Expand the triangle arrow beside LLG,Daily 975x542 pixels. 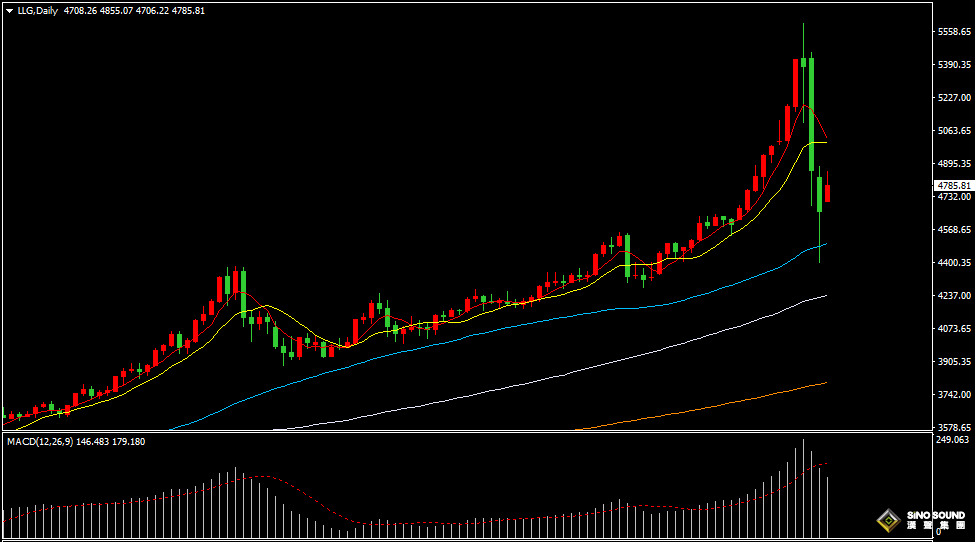(x=9, y=11)
